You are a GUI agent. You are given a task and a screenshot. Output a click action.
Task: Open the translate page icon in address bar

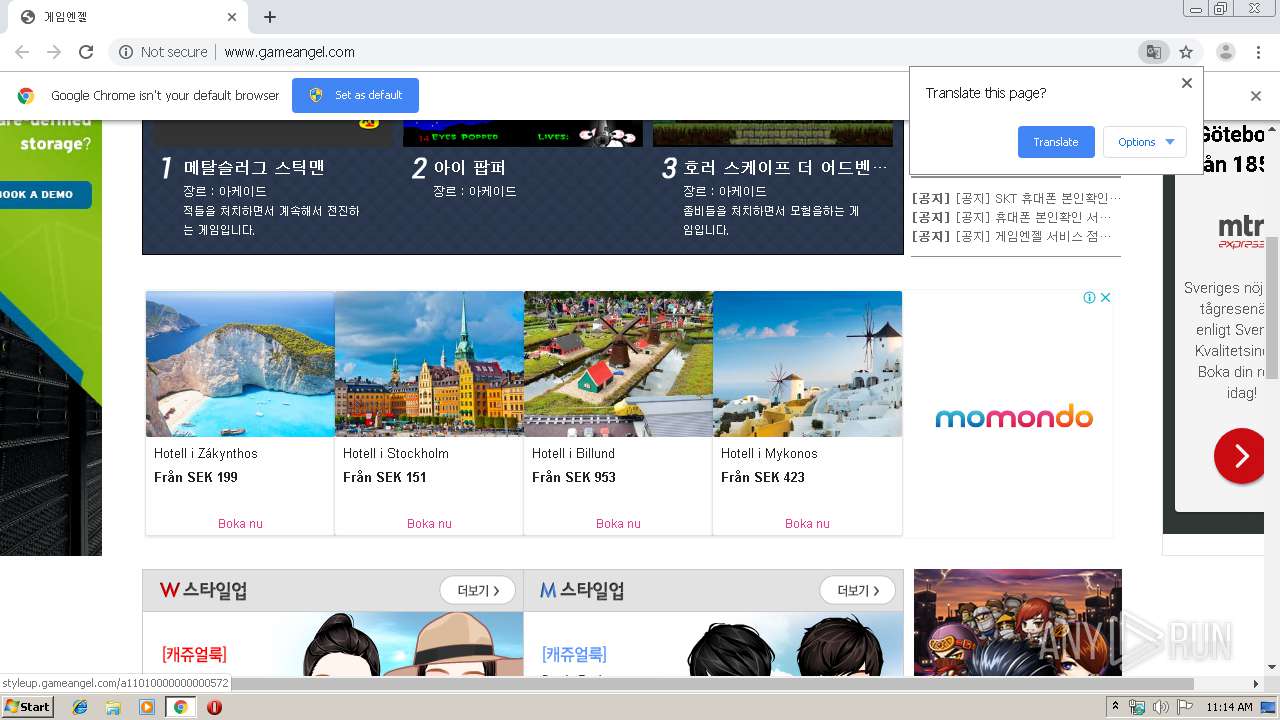pos(1153,52)
